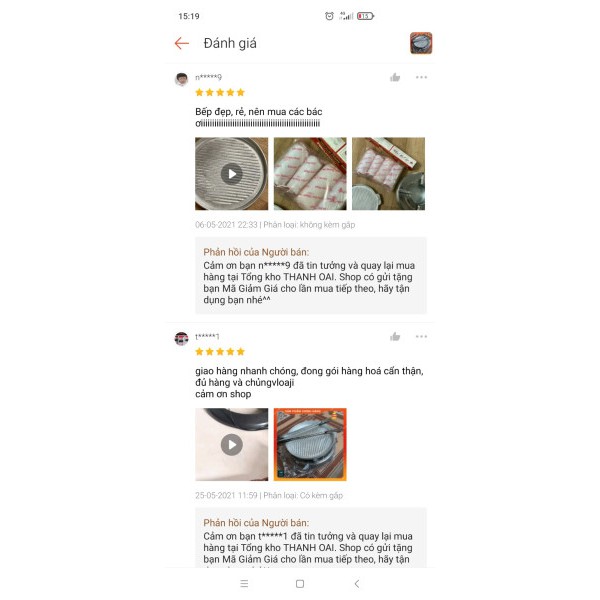This screenshot has width=600, height=600.
Task: Tap the battery indicator in status bar
Action: tap(365, 16)
